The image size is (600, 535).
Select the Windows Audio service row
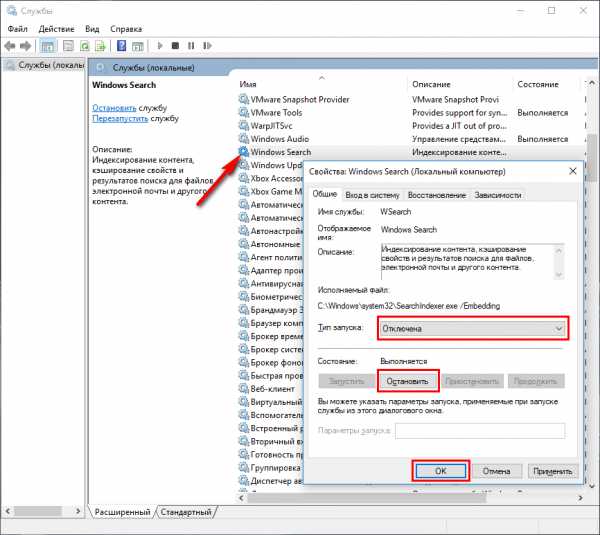(x=411, y=139)
